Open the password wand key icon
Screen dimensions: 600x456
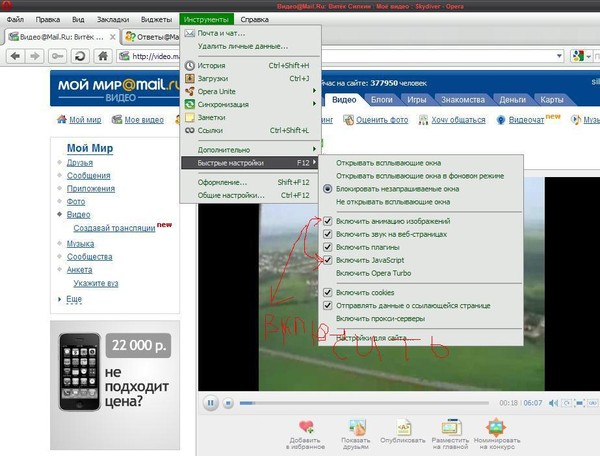pos(57,56)
